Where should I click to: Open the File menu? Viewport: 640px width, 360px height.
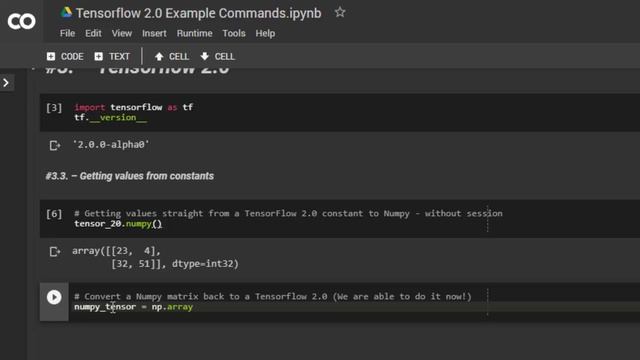67,33
